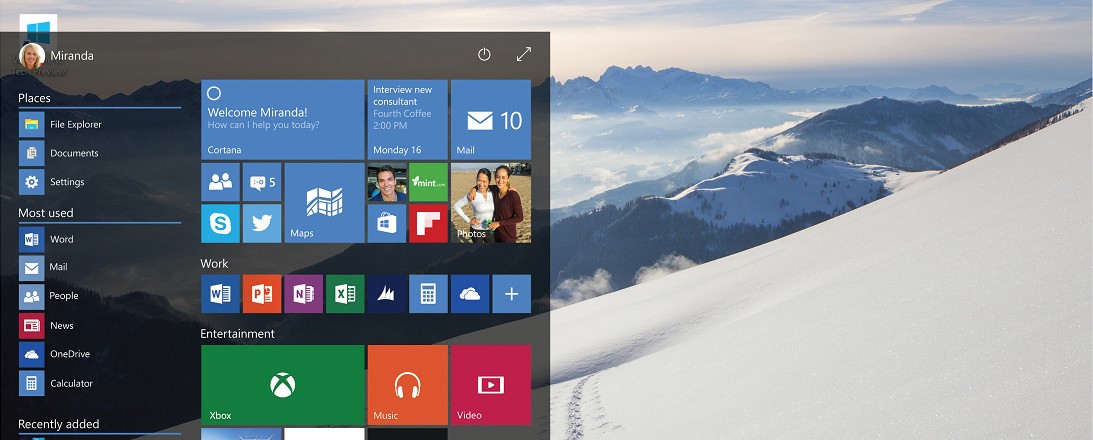Open the Video tile

point(491,385)
